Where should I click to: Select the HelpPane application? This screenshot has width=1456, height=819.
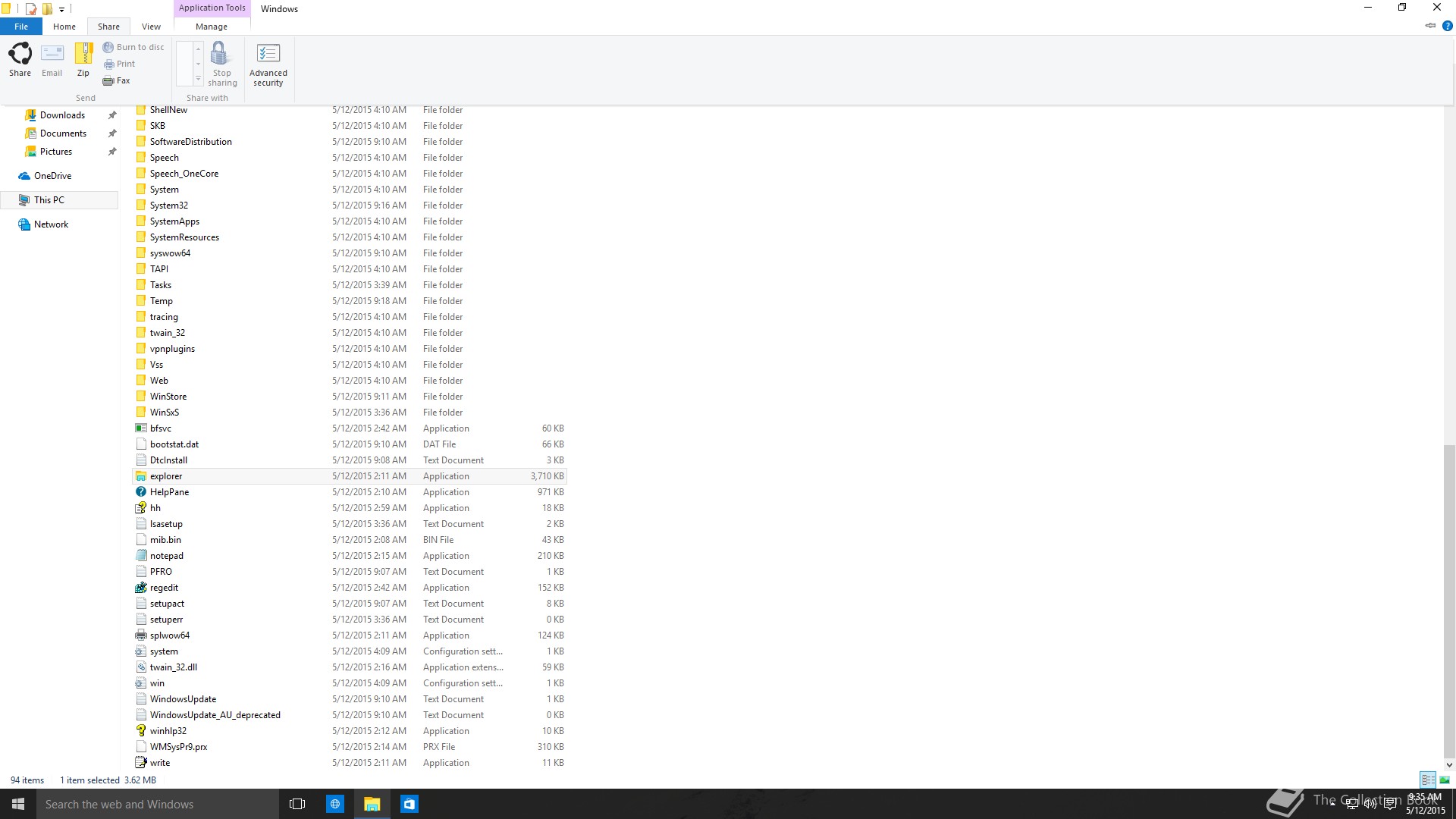click(x=169, y=492)
